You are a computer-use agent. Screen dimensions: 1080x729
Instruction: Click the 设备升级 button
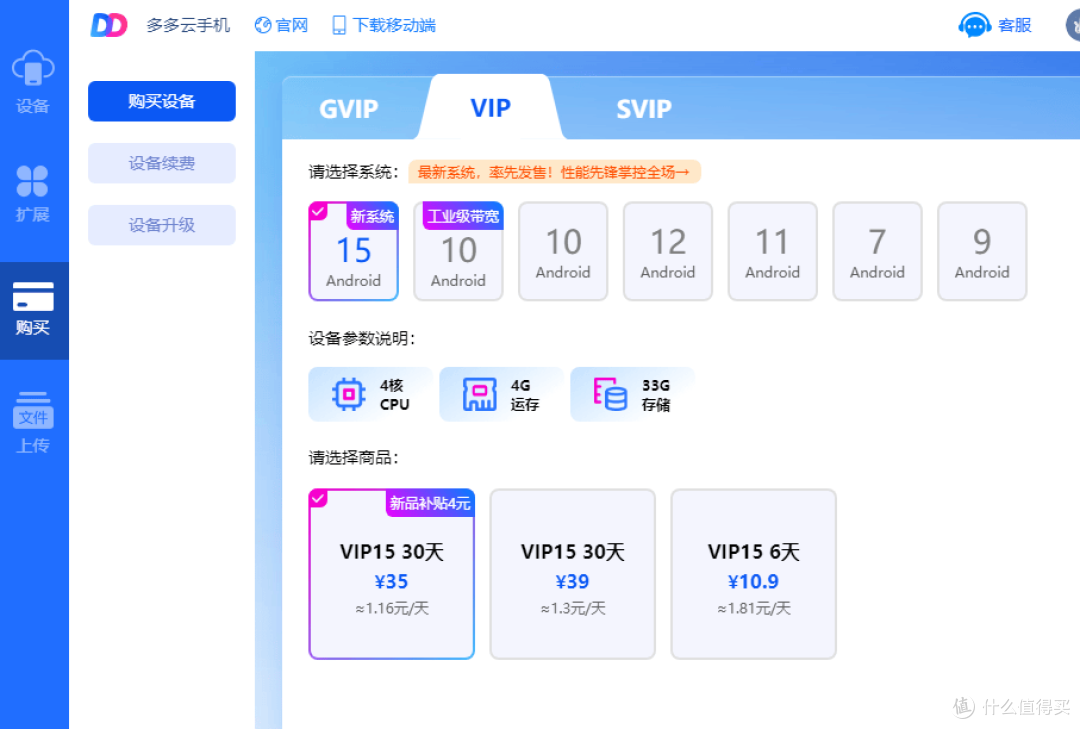point(162,225)
